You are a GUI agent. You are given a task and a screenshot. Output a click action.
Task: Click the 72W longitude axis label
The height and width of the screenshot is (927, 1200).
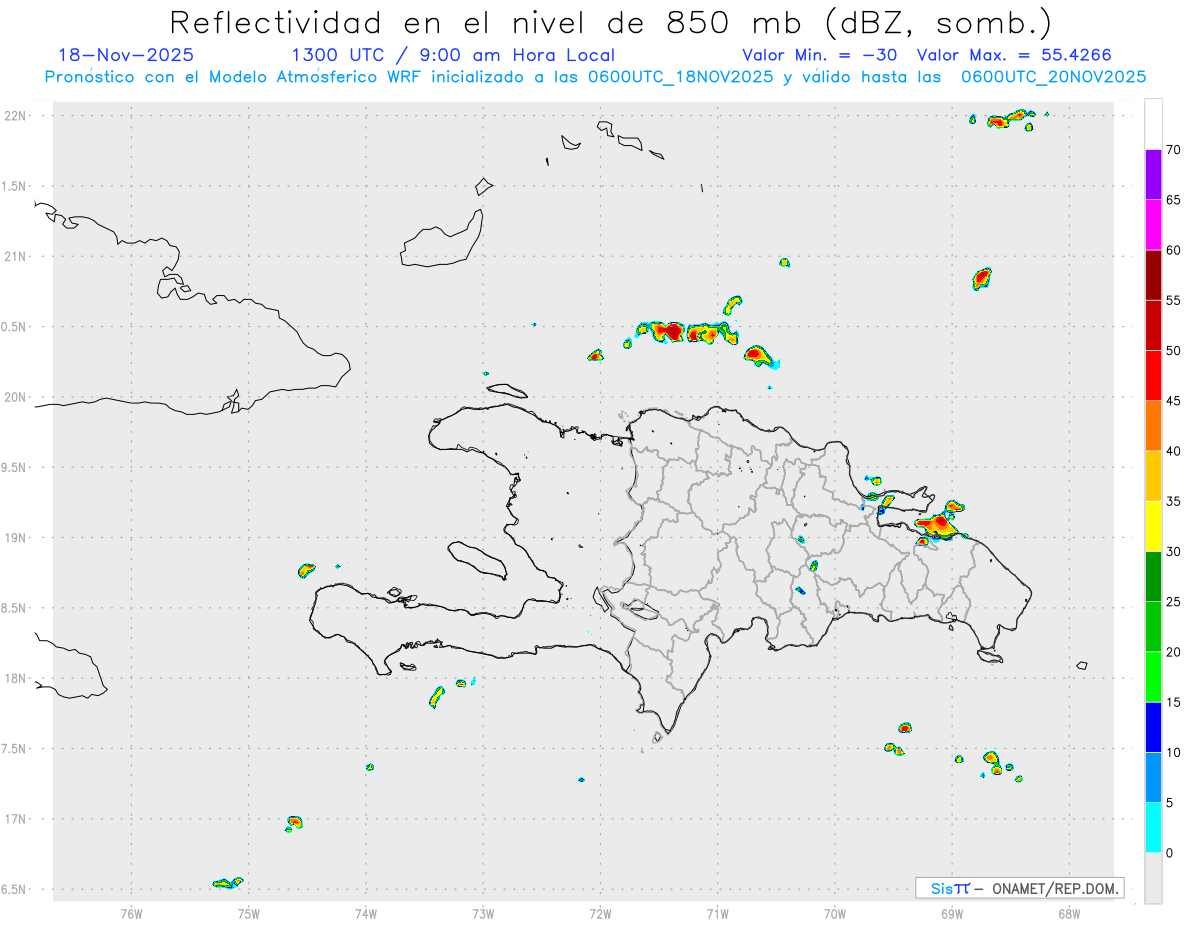pyautogui.click(x=600, y=913)
